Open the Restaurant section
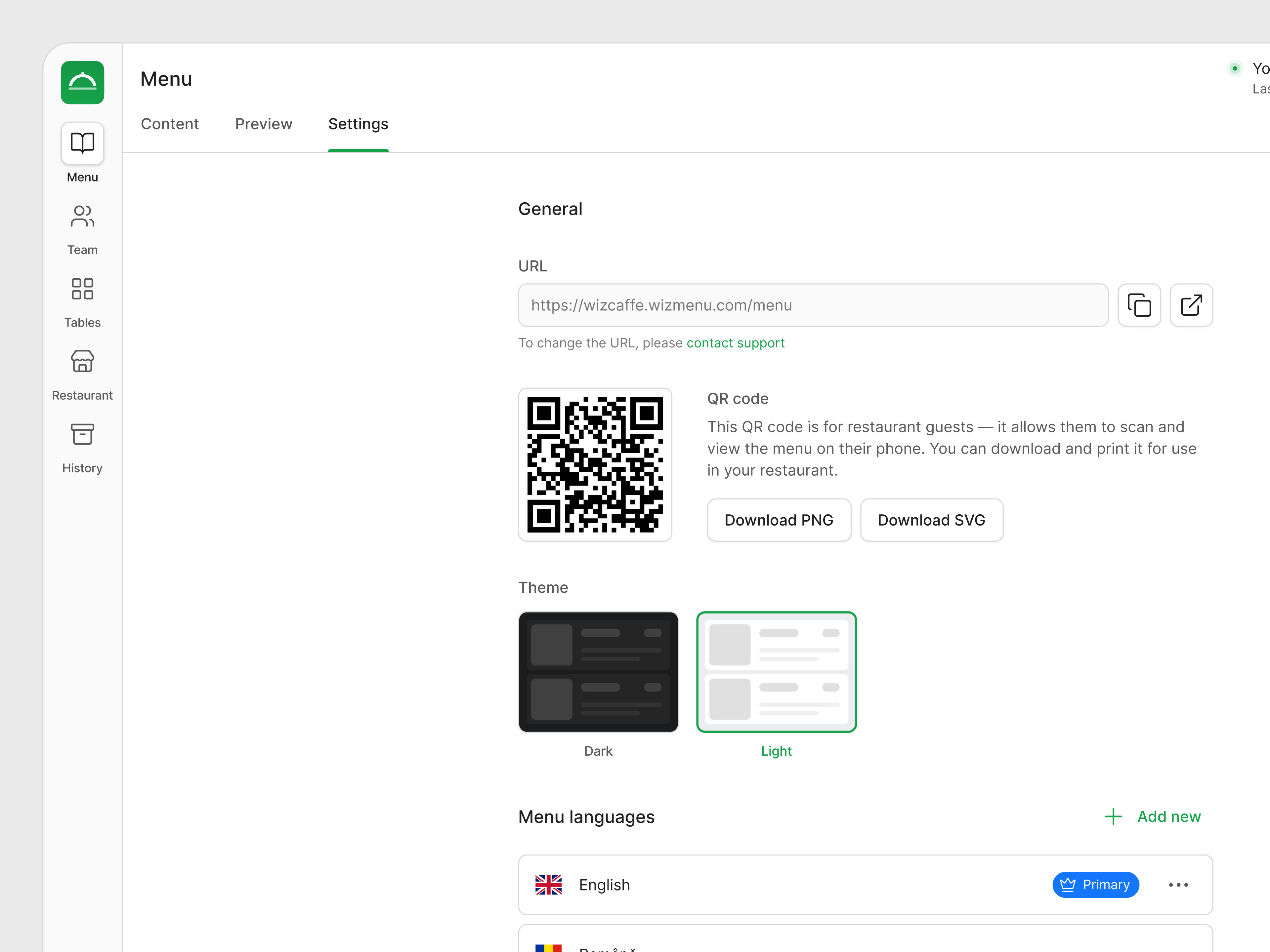Screen dimensions: 1270x952 click(82, 376)
